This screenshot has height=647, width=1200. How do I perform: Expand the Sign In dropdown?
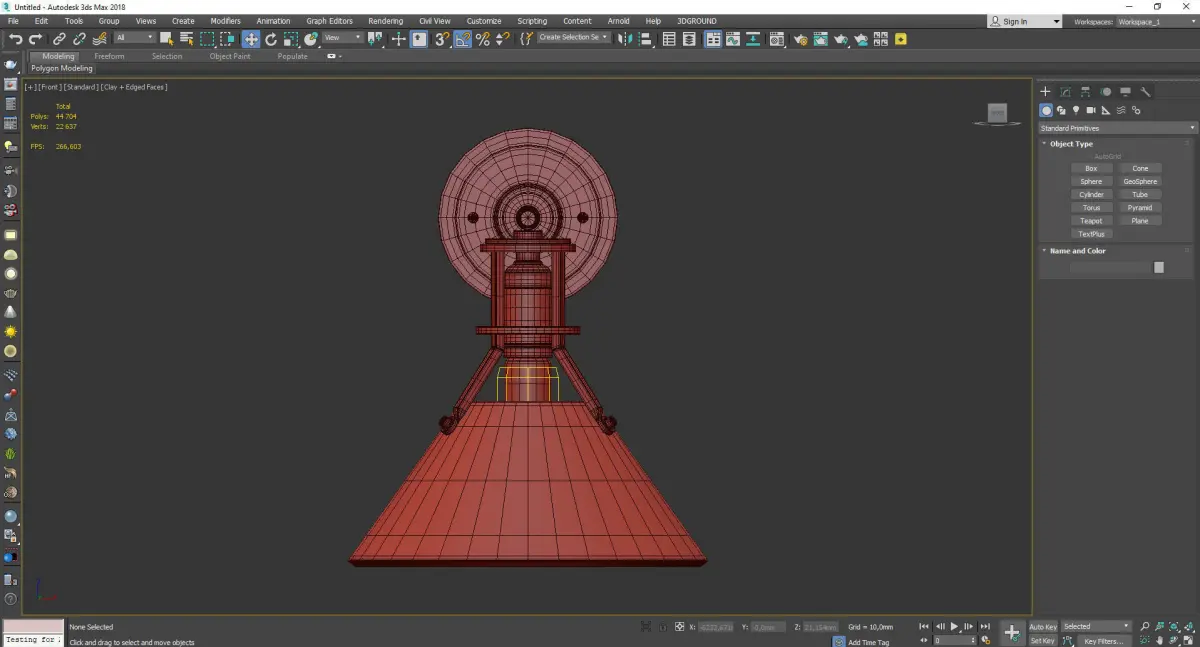1056,21
